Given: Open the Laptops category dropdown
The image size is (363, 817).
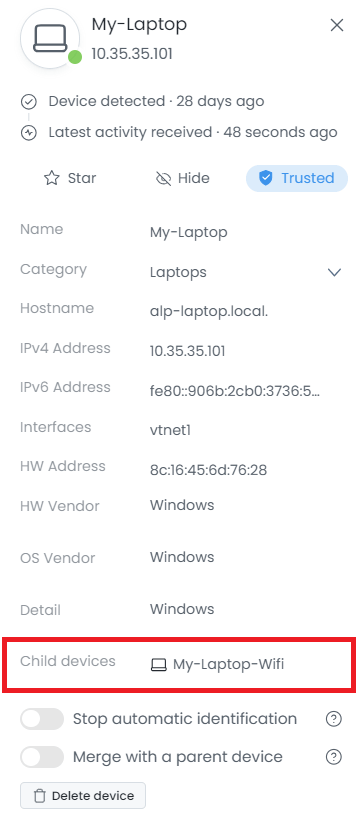Looking at the screenshot, I should click(245, 272).
